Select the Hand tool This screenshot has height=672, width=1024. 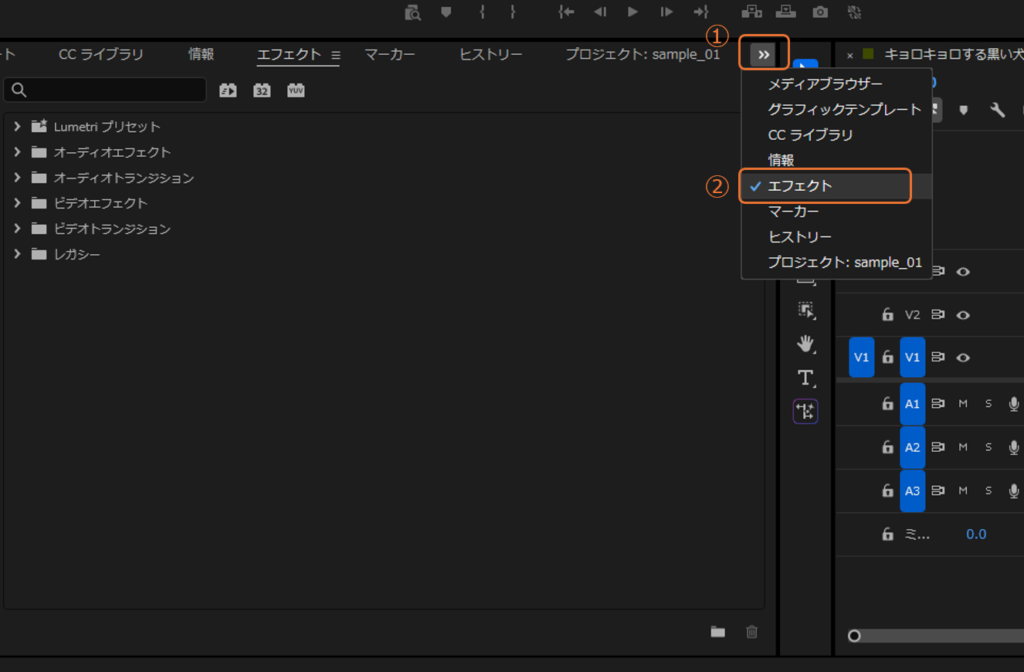click(x=806, y=344)
